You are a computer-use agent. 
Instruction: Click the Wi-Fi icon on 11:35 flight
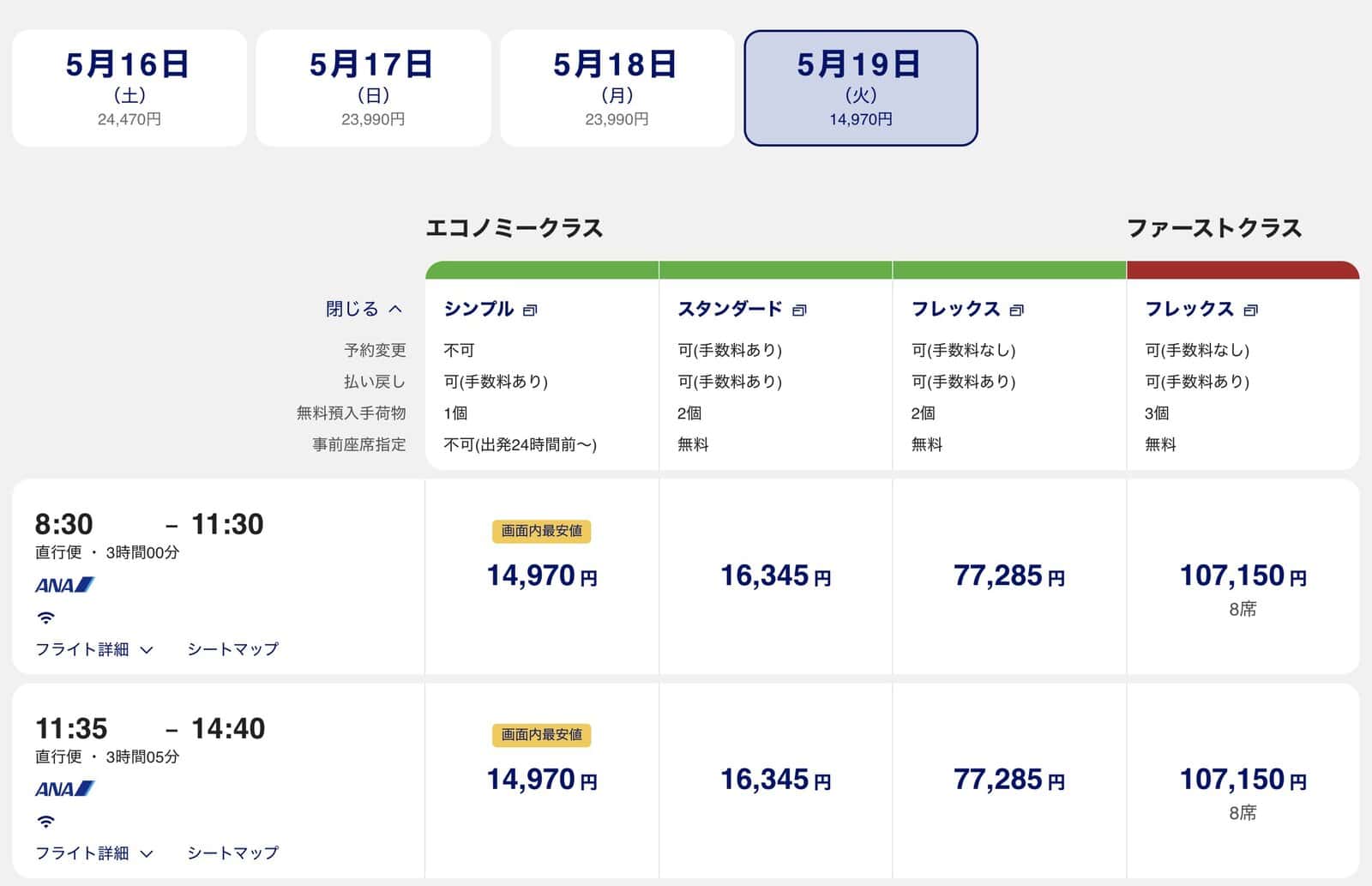[45, 822]
